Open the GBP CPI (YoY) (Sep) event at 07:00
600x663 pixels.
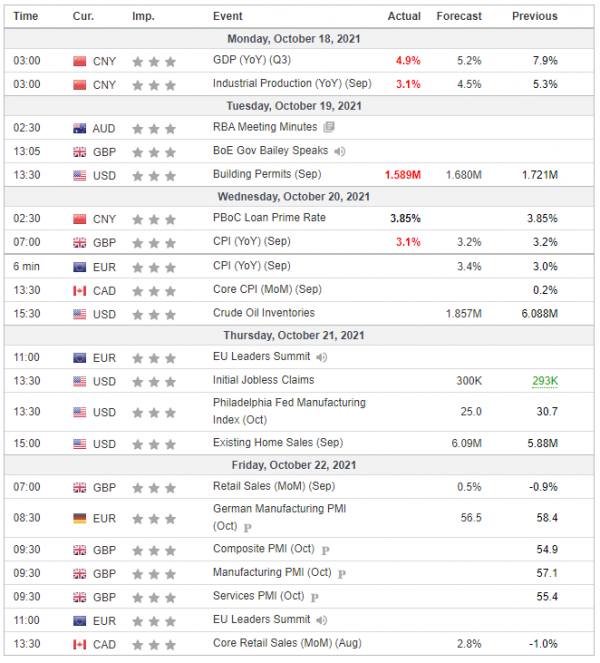pos(252,241)
